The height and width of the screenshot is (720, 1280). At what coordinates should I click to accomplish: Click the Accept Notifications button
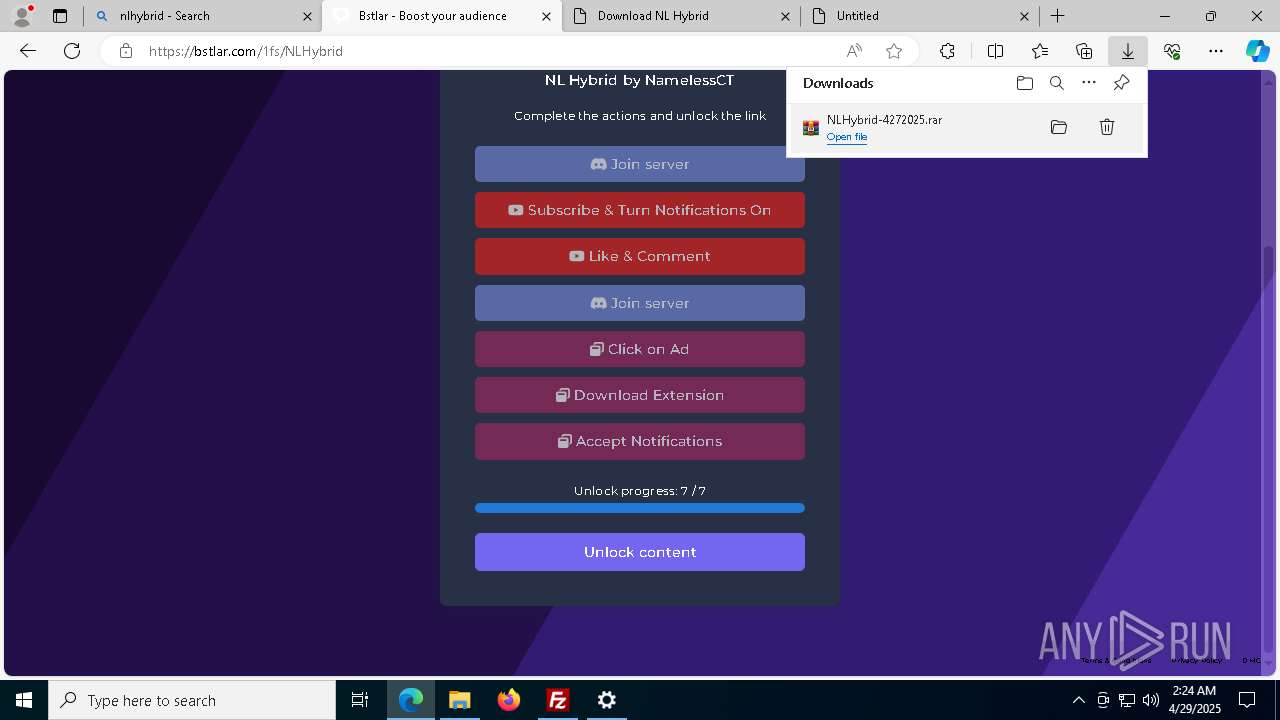pyautogui.click(x=640, y=441)
